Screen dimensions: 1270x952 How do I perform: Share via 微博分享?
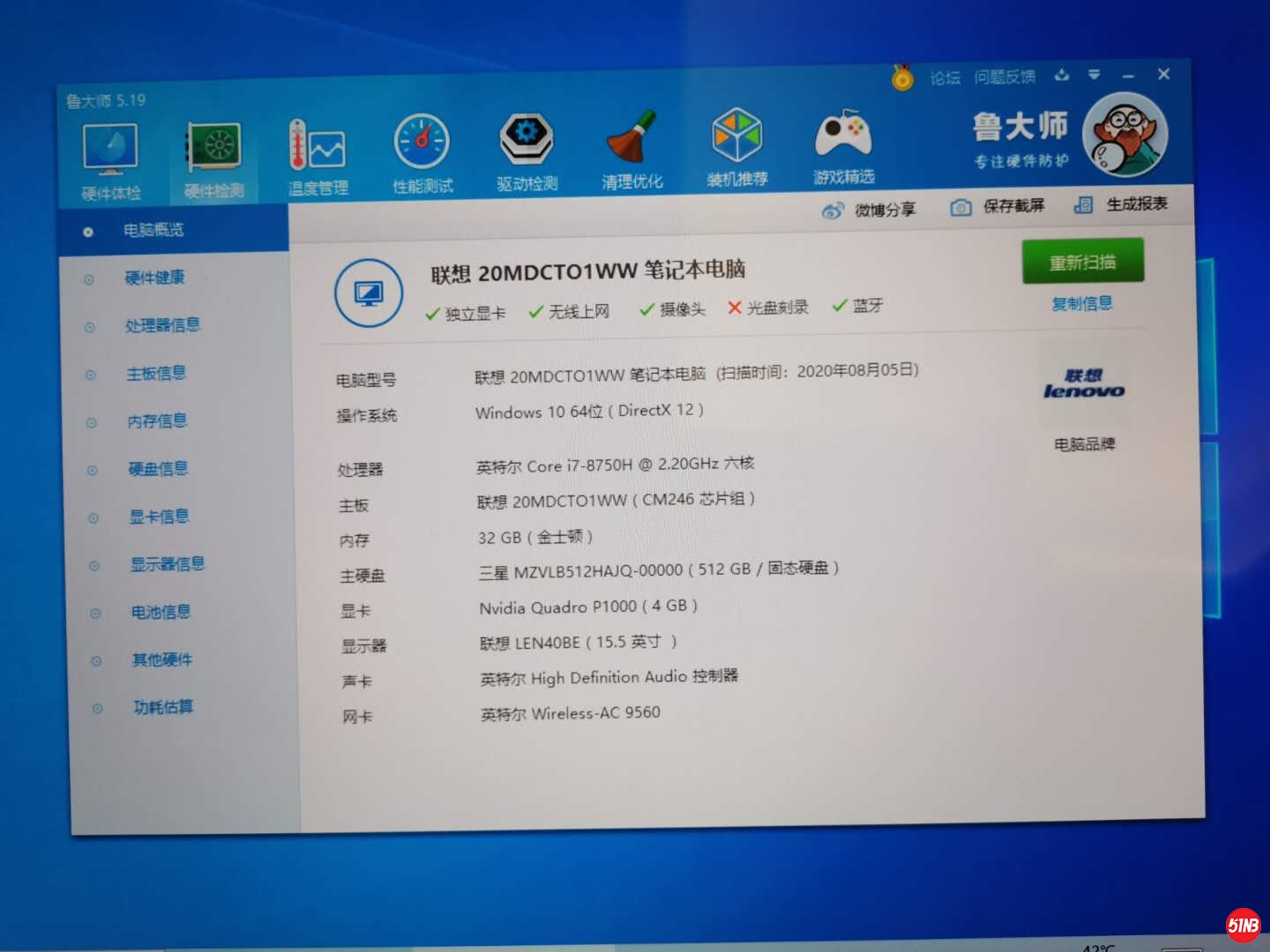tap(870, 210)
